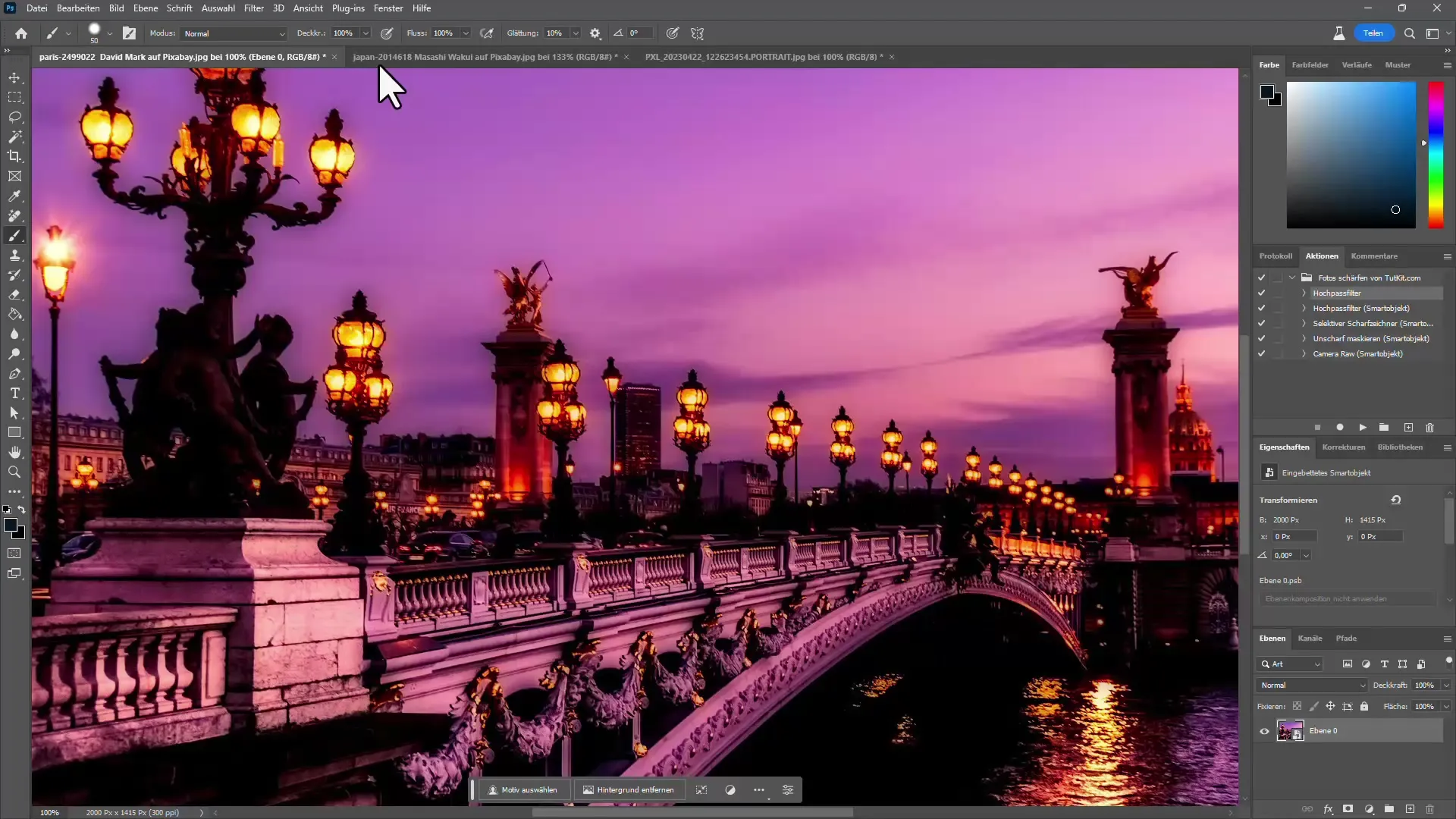Select the Crop tool

coord(14,156)
